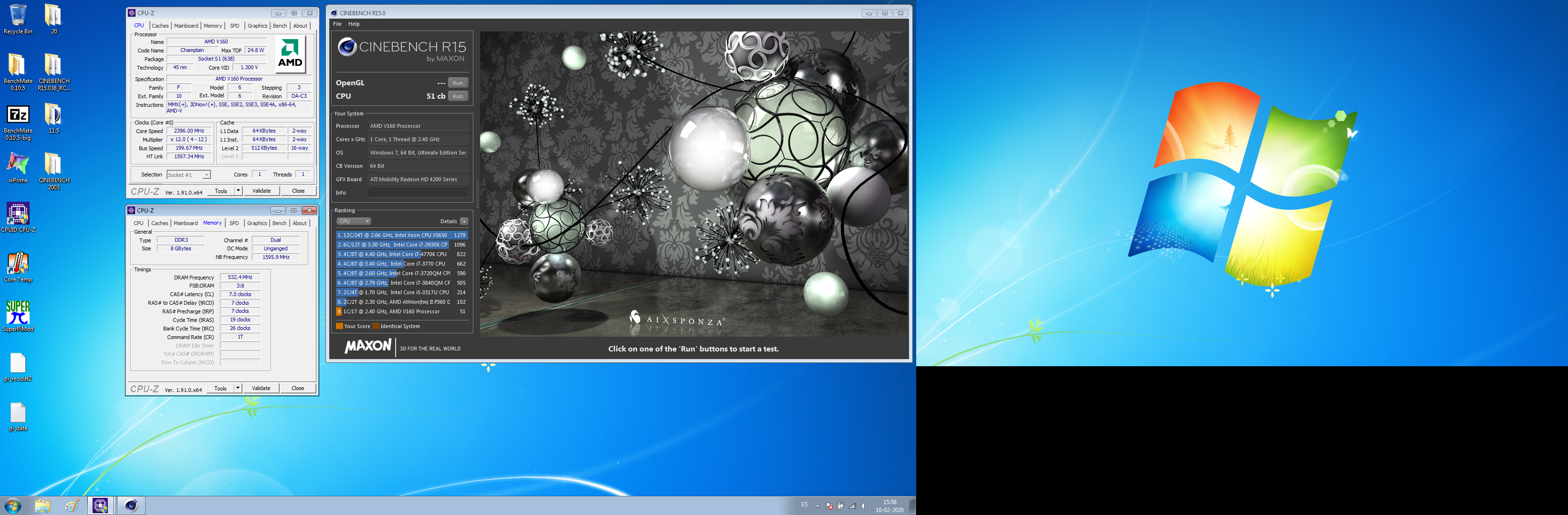Open Caches tab in top CPU-Z window

click(160, 26)
